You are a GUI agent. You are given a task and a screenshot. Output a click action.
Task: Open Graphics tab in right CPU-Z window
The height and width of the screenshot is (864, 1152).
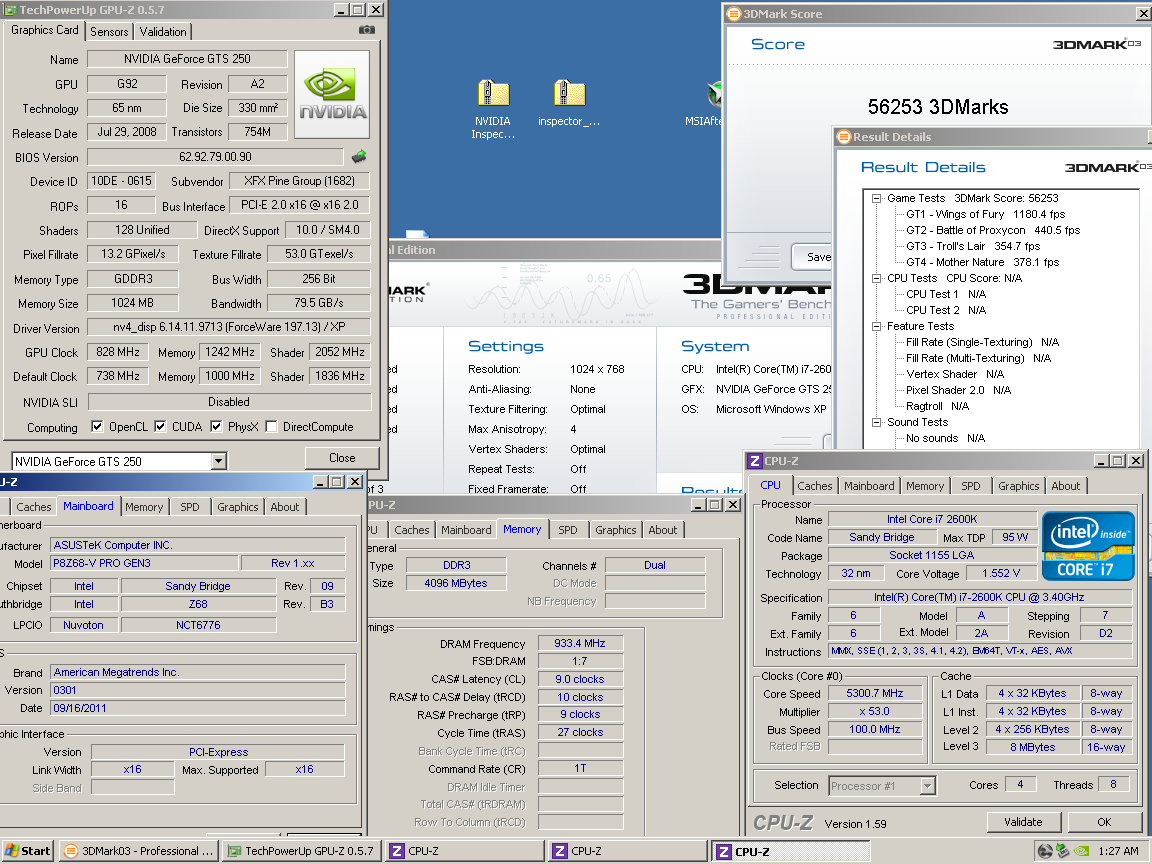pyautogui.click(x=1018, y=486)
